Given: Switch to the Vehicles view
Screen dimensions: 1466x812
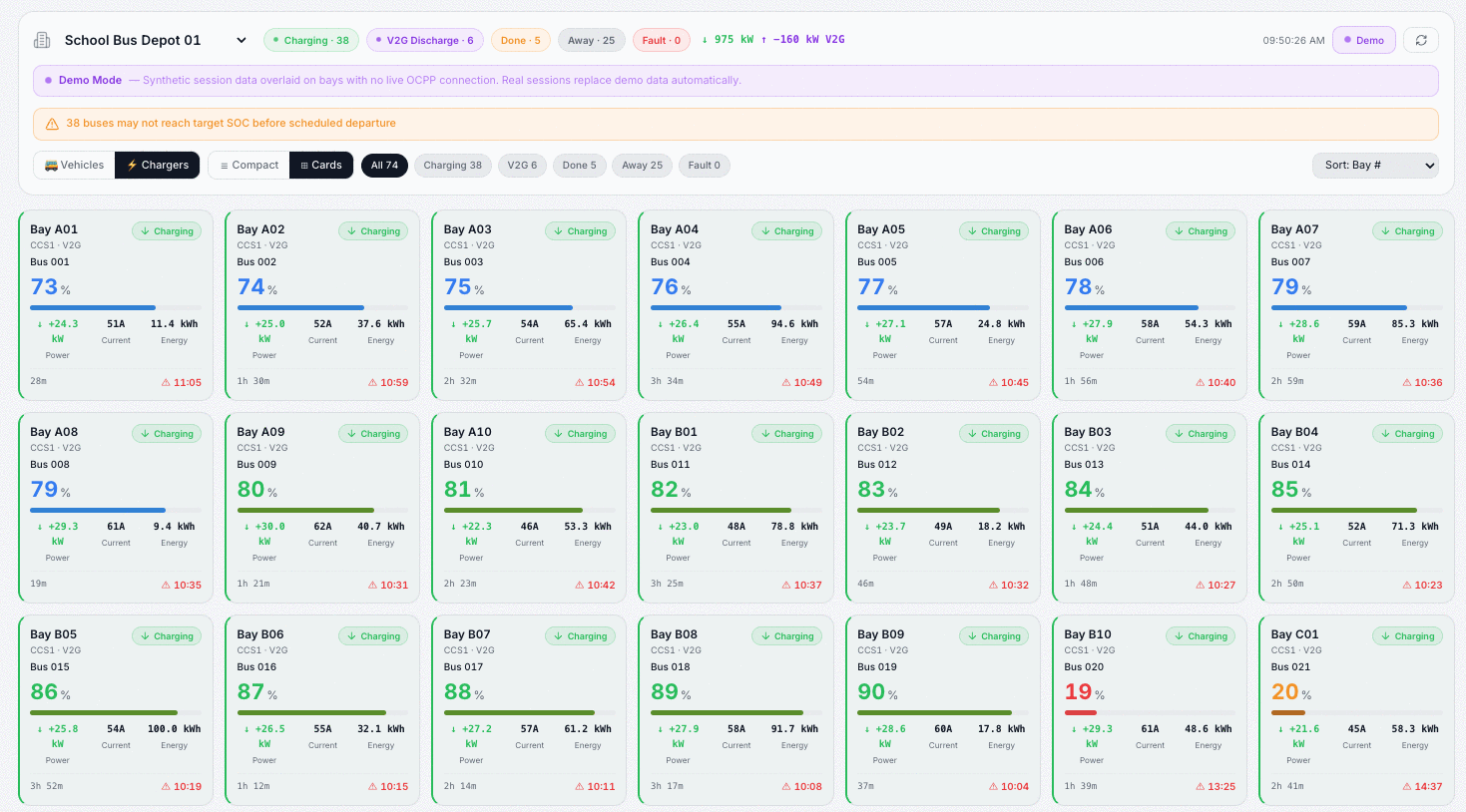Looking at the screenshot, I should coord(75,165).
